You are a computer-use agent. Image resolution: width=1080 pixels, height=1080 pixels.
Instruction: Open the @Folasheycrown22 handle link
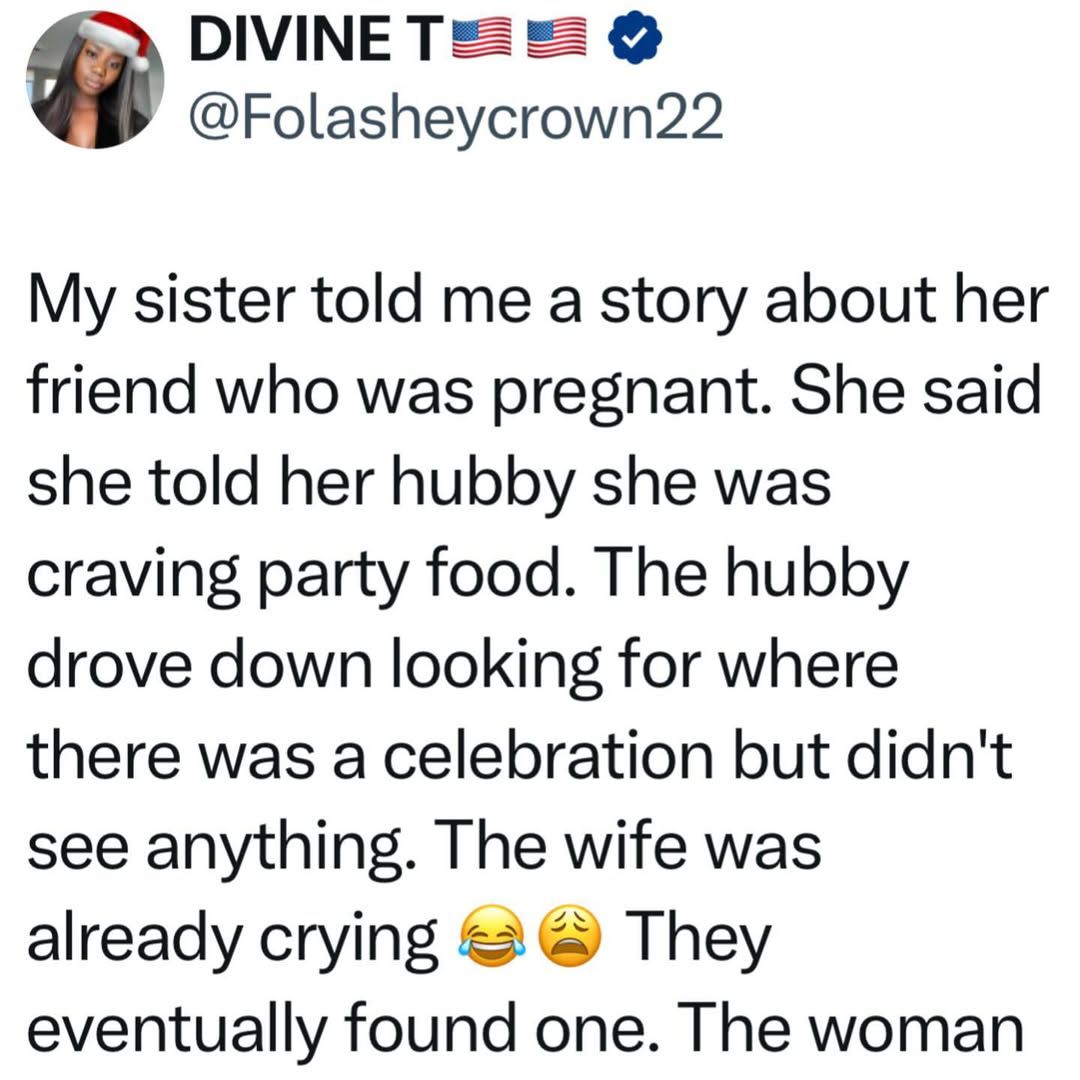point(453,122)
